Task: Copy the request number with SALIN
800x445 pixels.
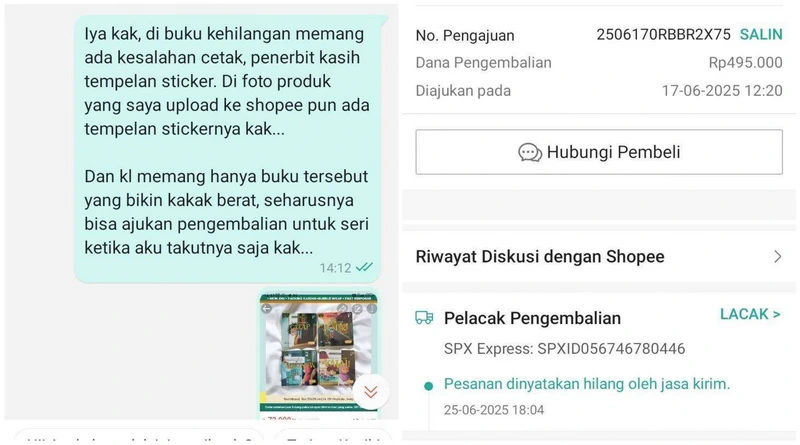Action: coord(761,35)
